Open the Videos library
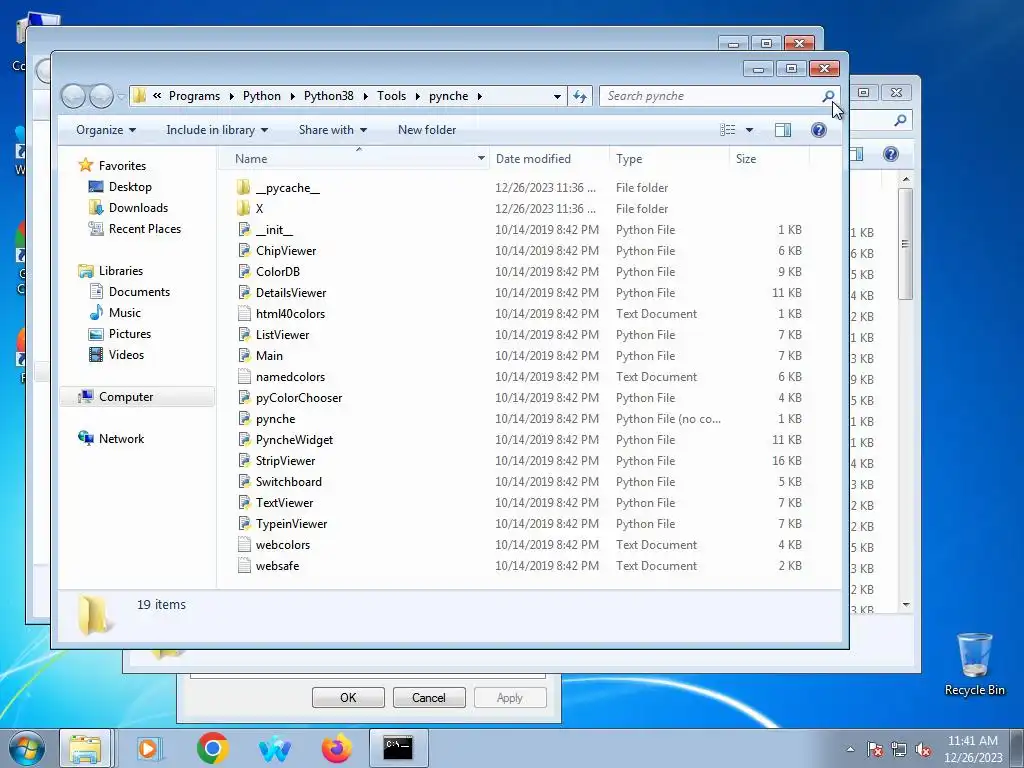This screenshot has width=1024, height=768. click(126, 355)
